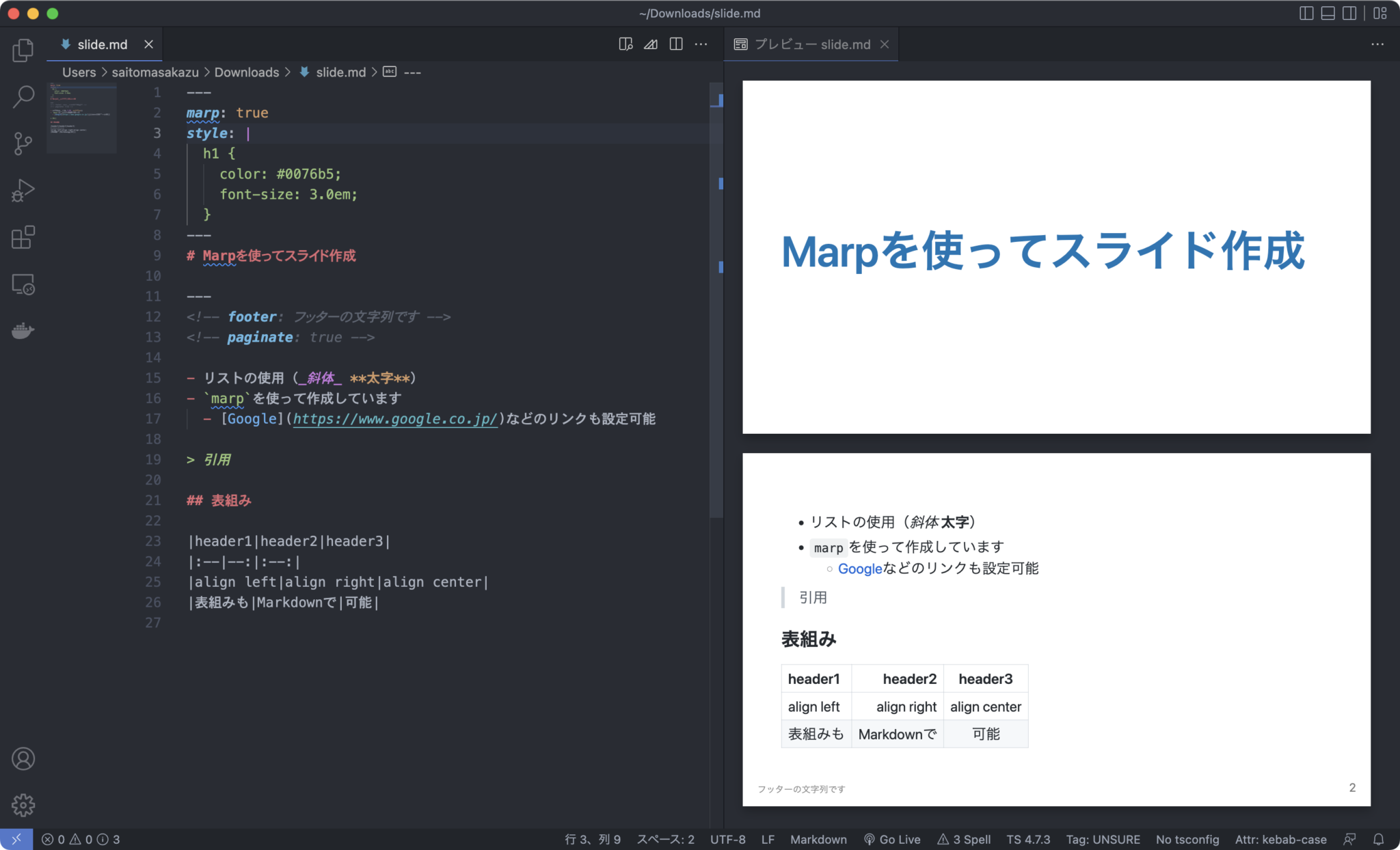Select the Docker icon in the activity bar

23,331
